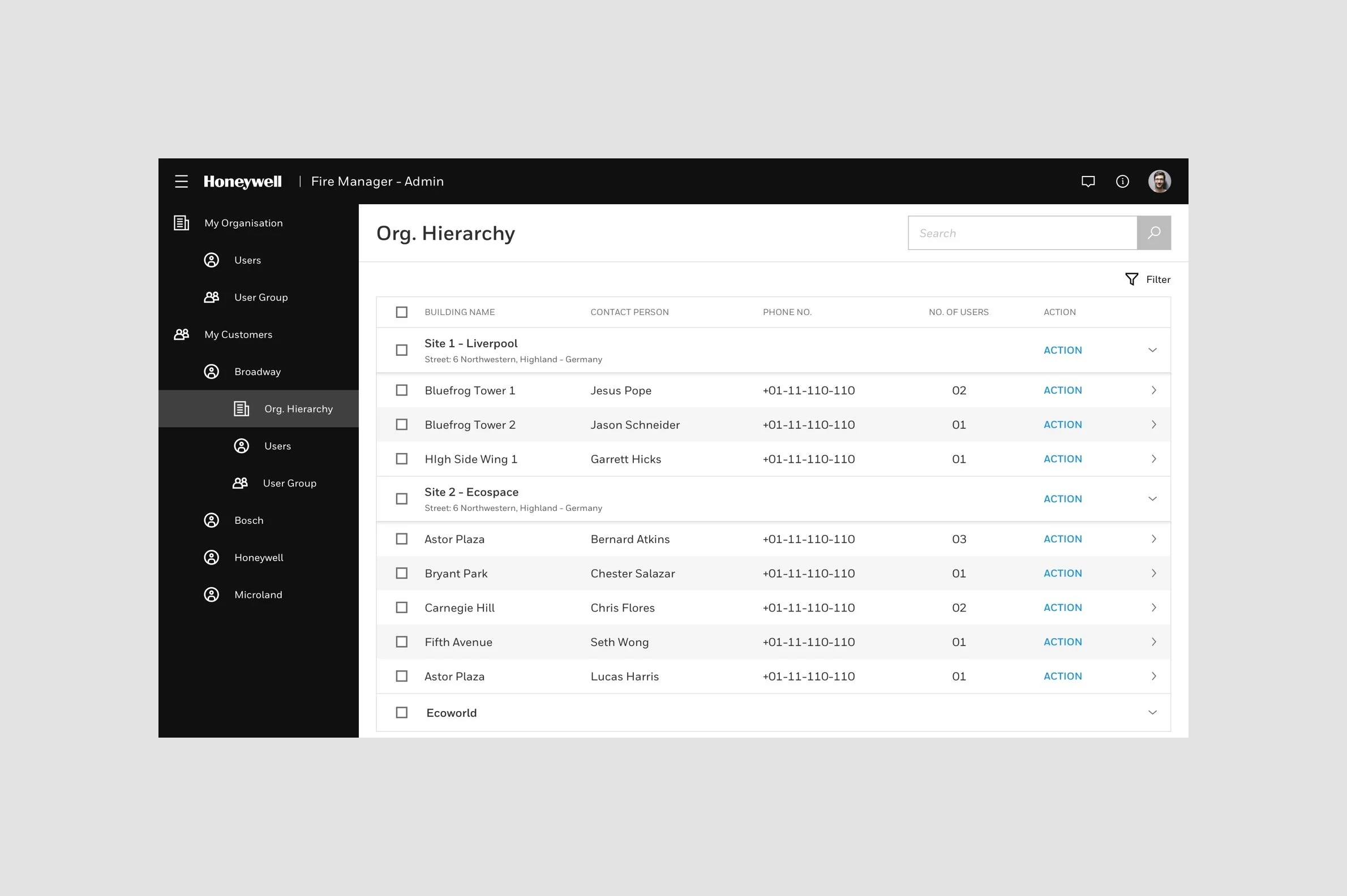1347x896 pixels.
Task: Select the Bryant Park row checkbox
Action: [x=402, y=573]
